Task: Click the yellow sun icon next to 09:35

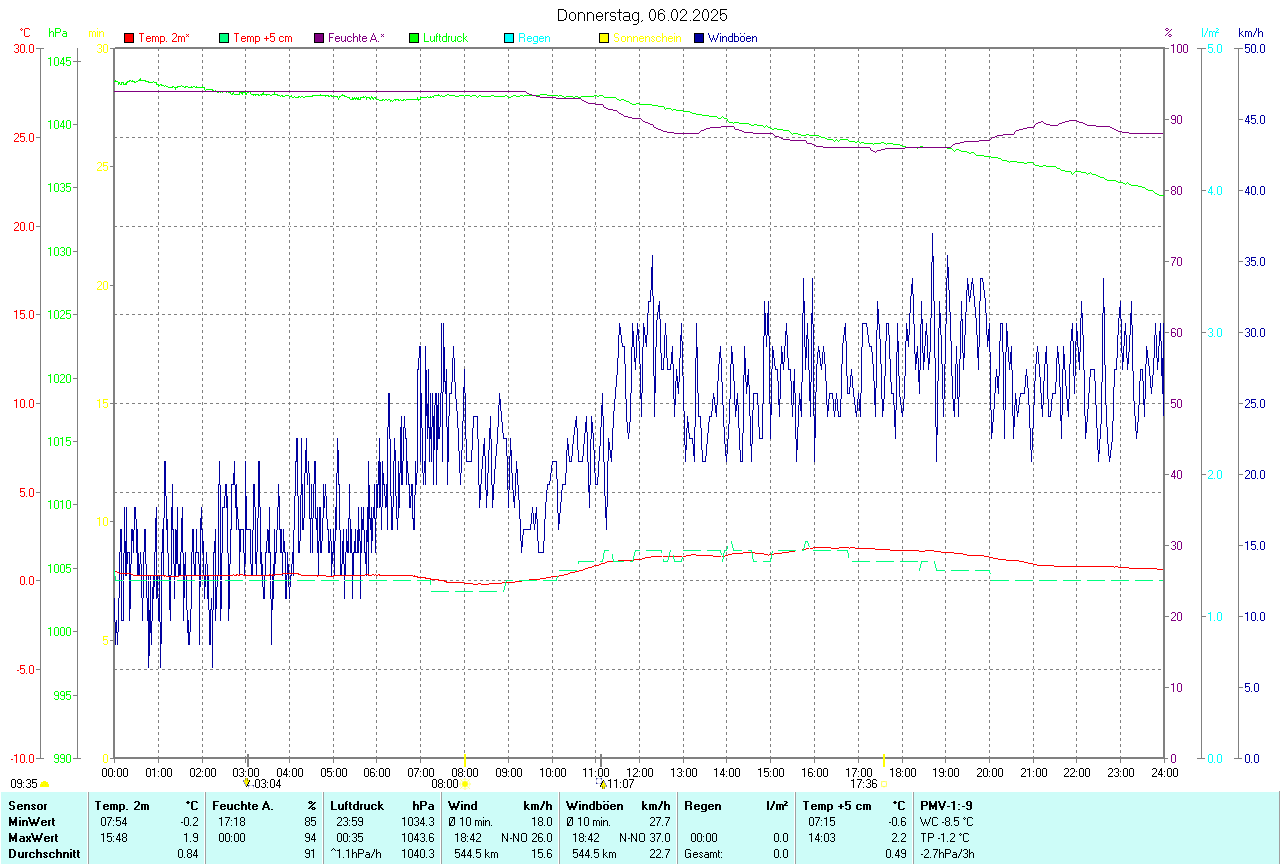Action: point(44,785)
